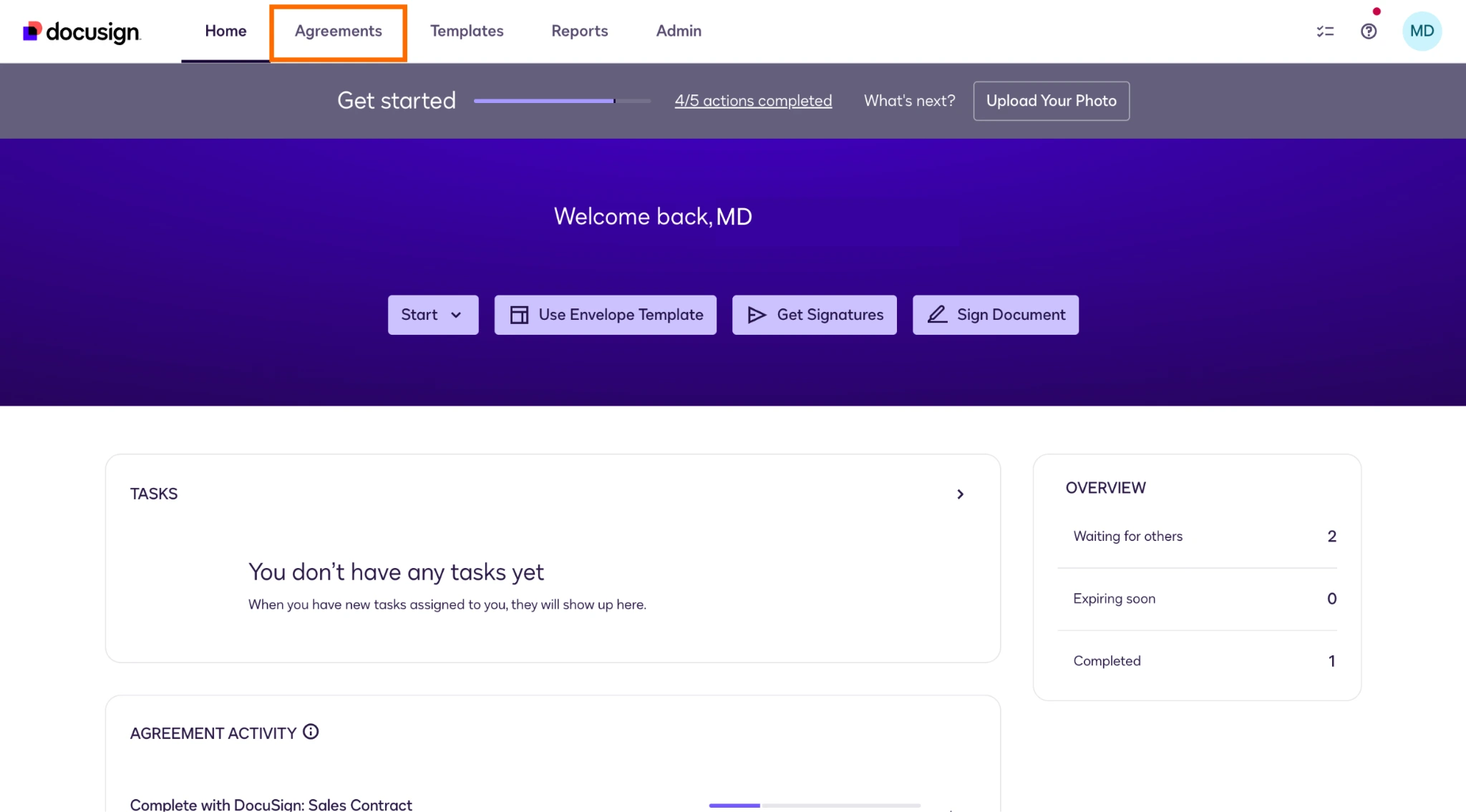The image size is (1466, 812).
Task: Expand the Tasks panel chevron
Action: coord(961,494)
